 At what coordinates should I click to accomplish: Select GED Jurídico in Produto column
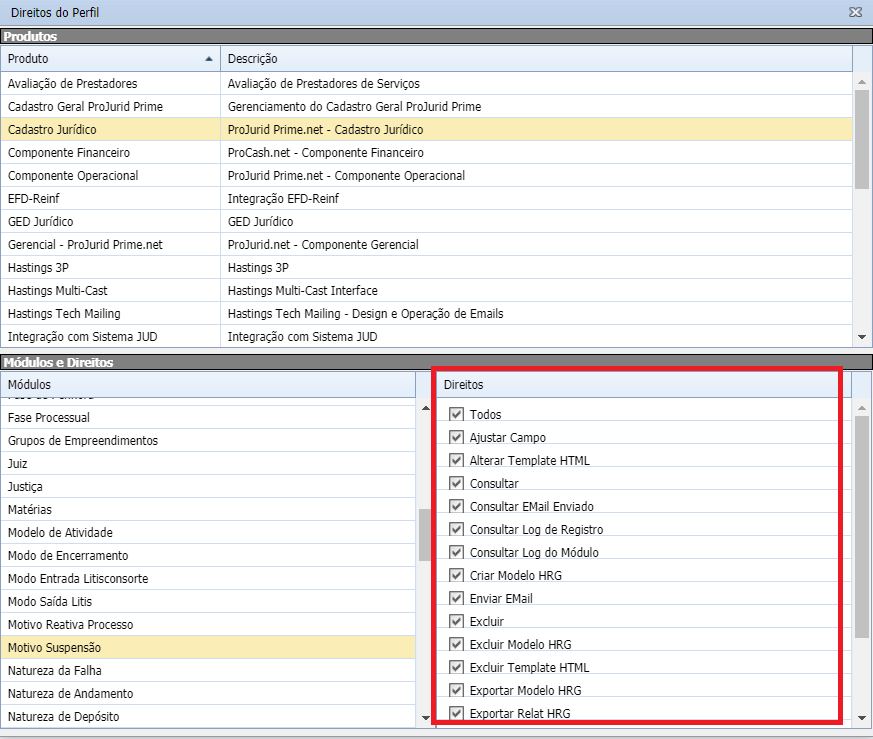[x=110, y=222]
